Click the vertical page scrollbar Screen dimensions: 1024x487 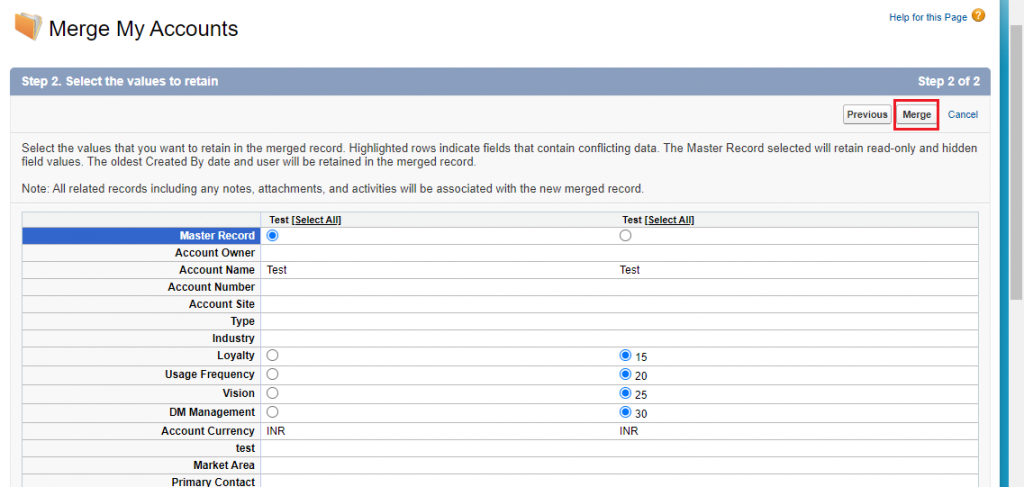coord(1004,240)
